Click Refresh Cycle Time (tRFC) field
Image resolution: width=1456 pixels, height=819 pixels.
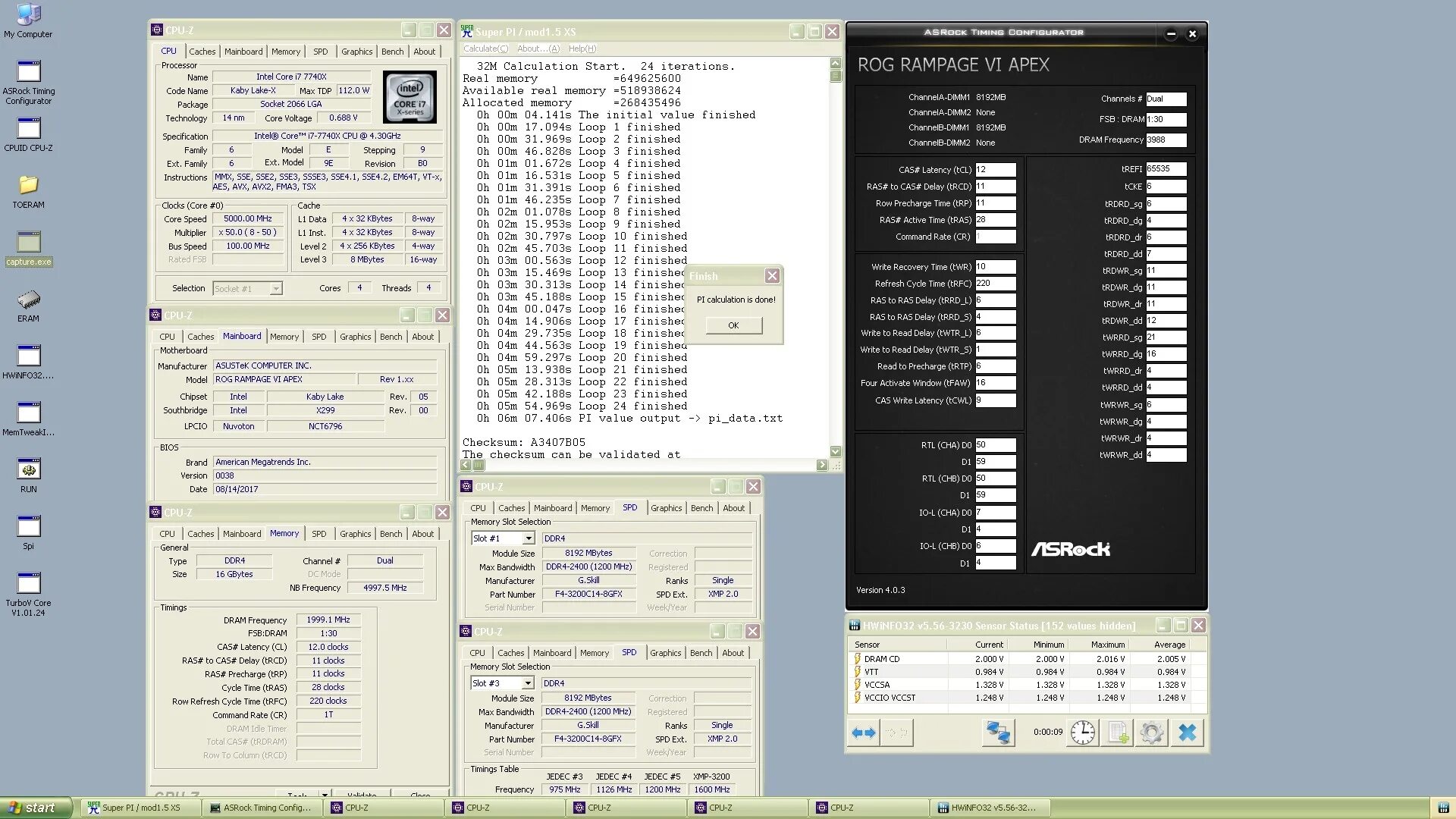click(x=995, y=284)
